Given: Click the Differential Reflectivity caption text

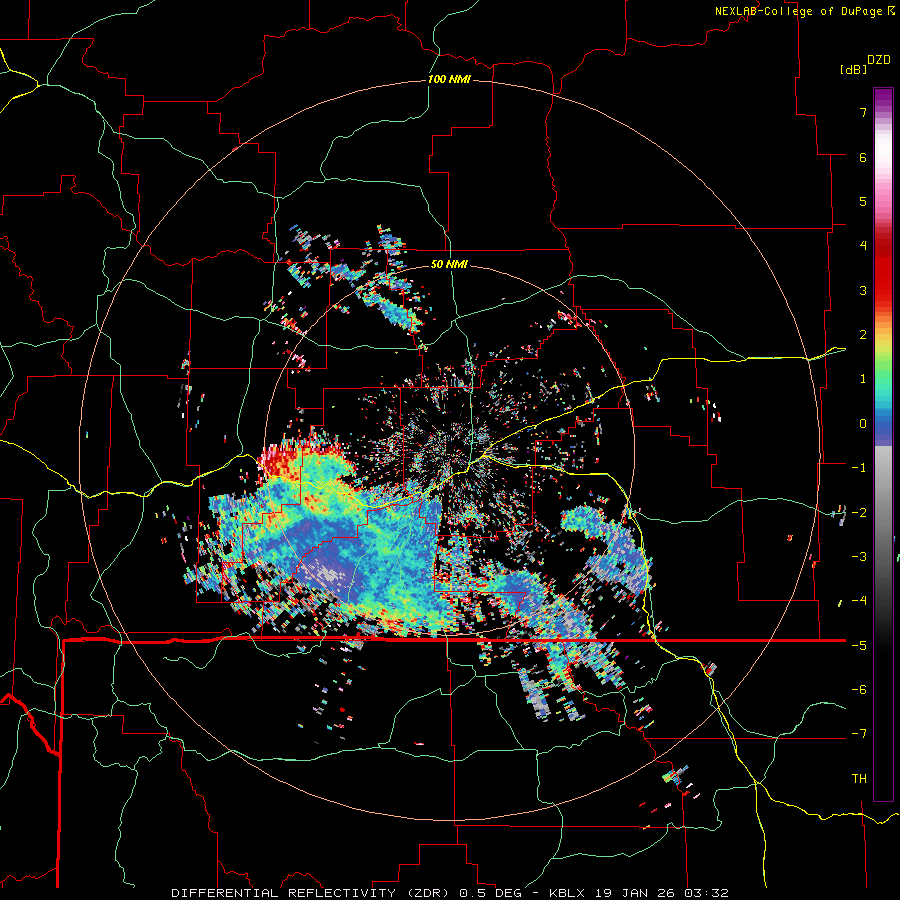Looking at the screenshot, I should pos(449,893).
